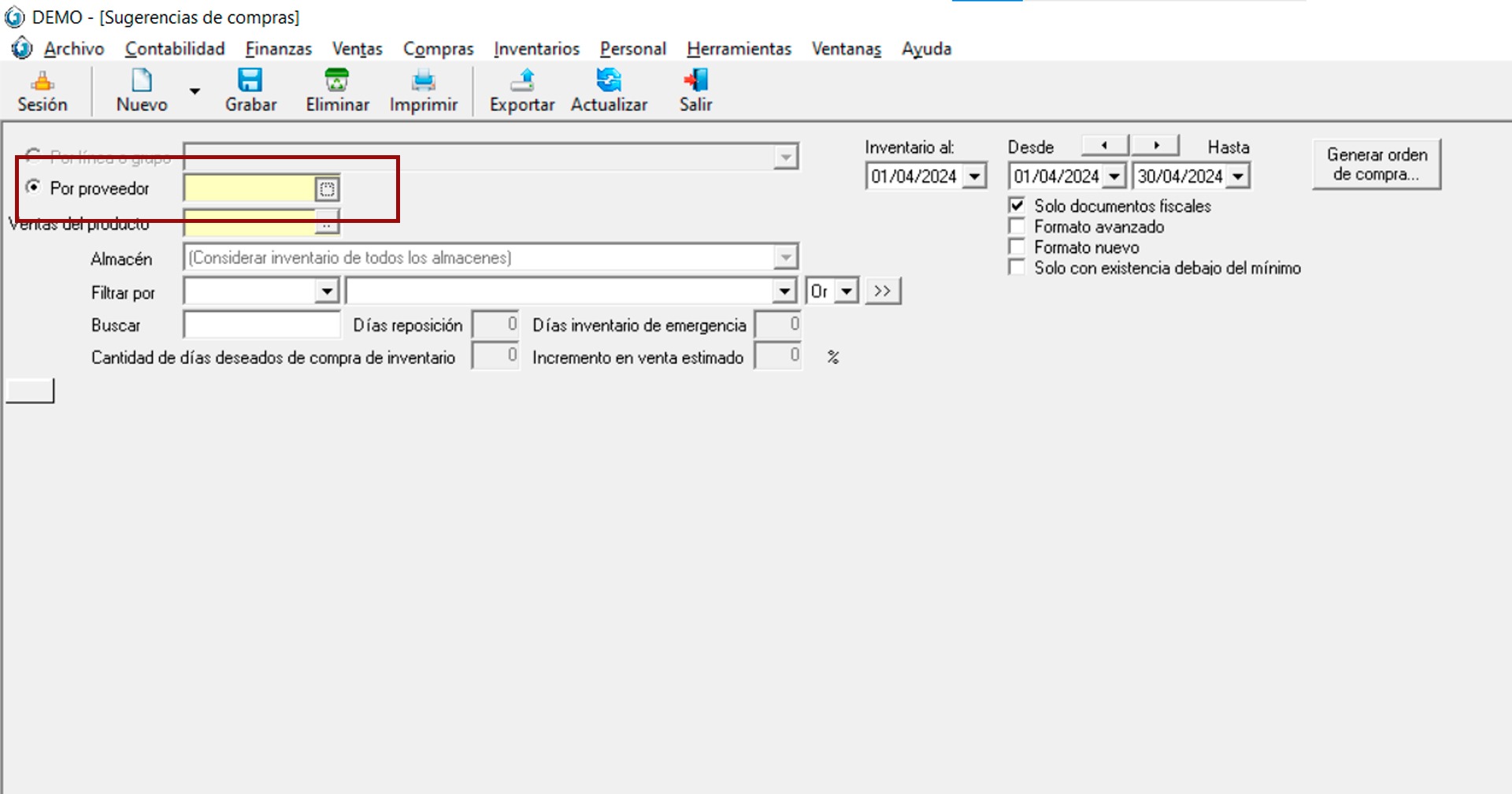The height and width of the screenshot is (794, 1512).
Task: Open supplier lookup next to Por proveedor
Action: (x=327, y=189)
